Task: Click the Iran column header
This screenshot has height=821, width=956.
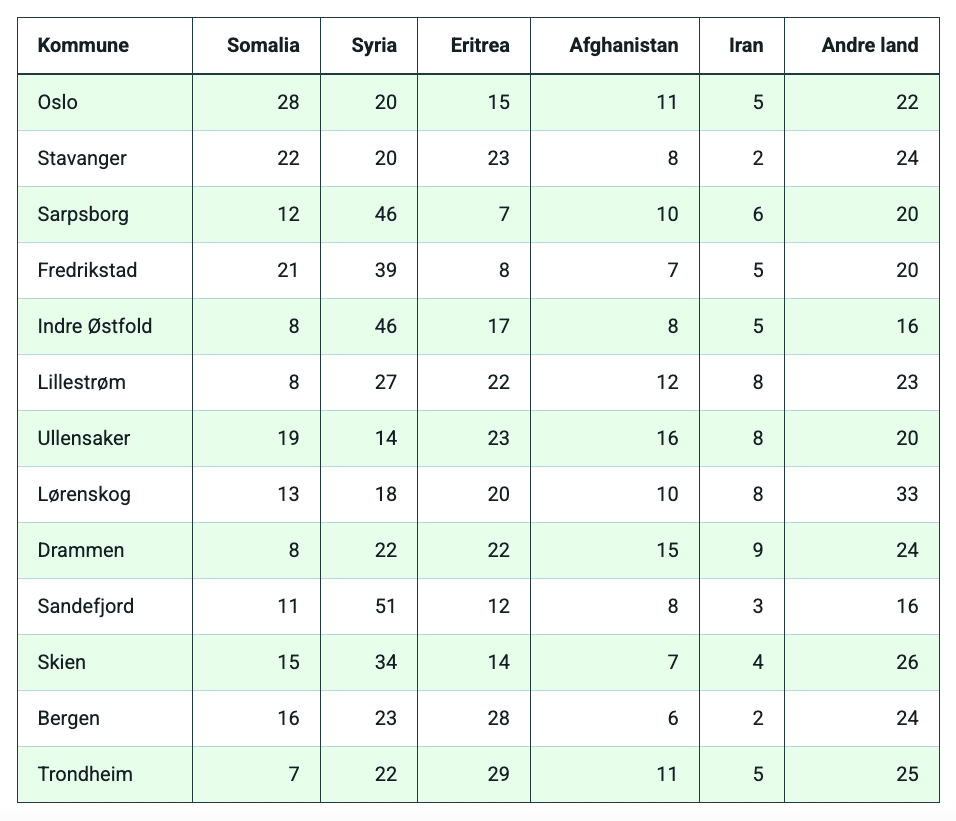Action: tap(746, 45)
